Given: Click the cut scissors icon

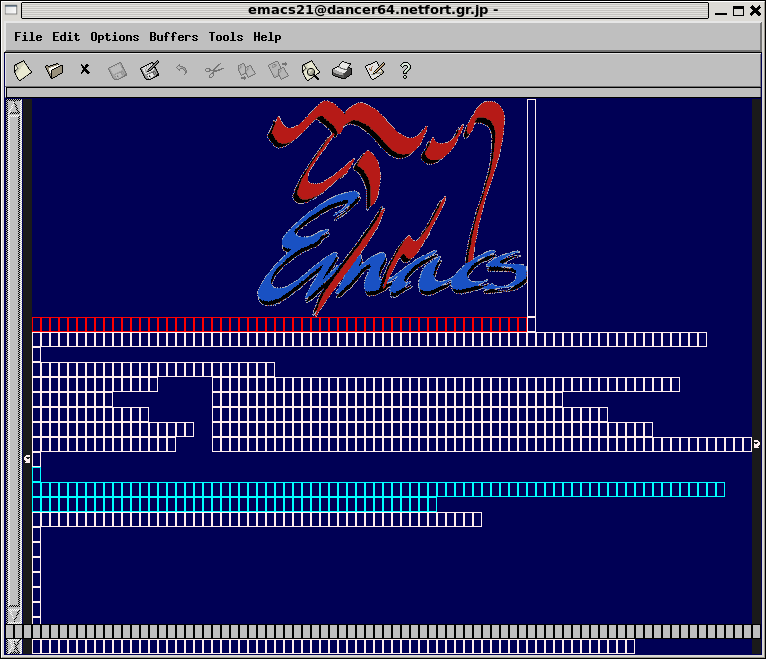Looking at the screenshot, I should pyautogui.click(x=214, y=71).
